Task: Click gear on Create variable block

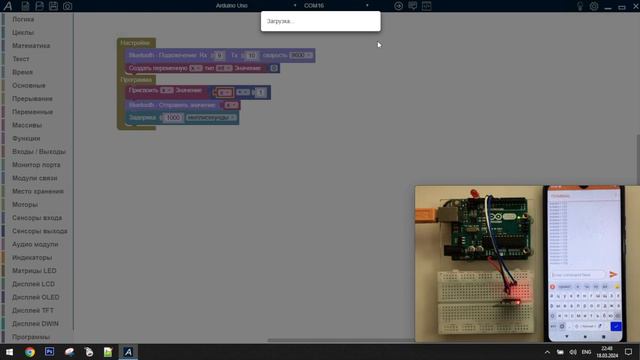Action: (274, 68)
